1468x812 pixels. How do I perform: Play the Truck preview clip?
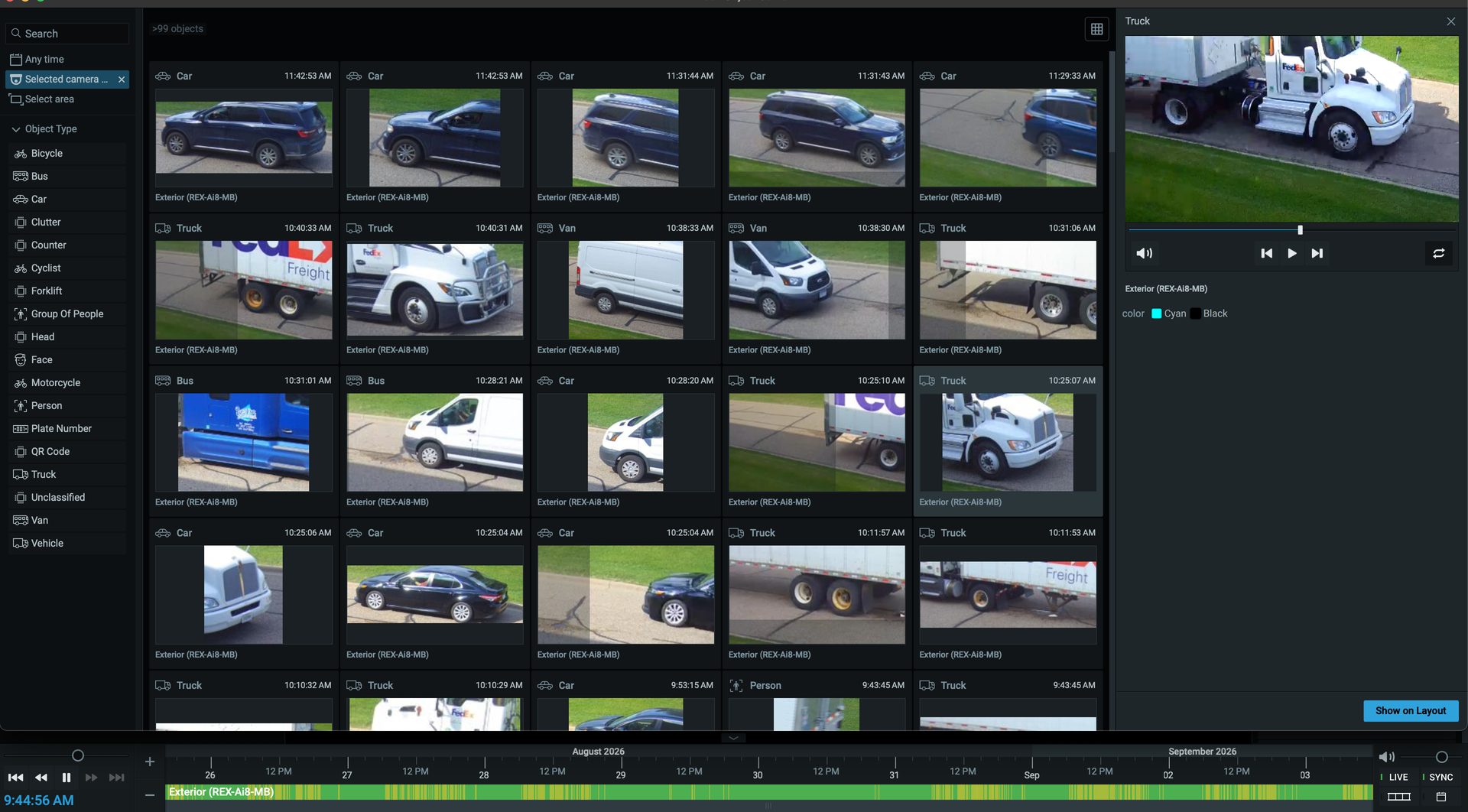1291,253
